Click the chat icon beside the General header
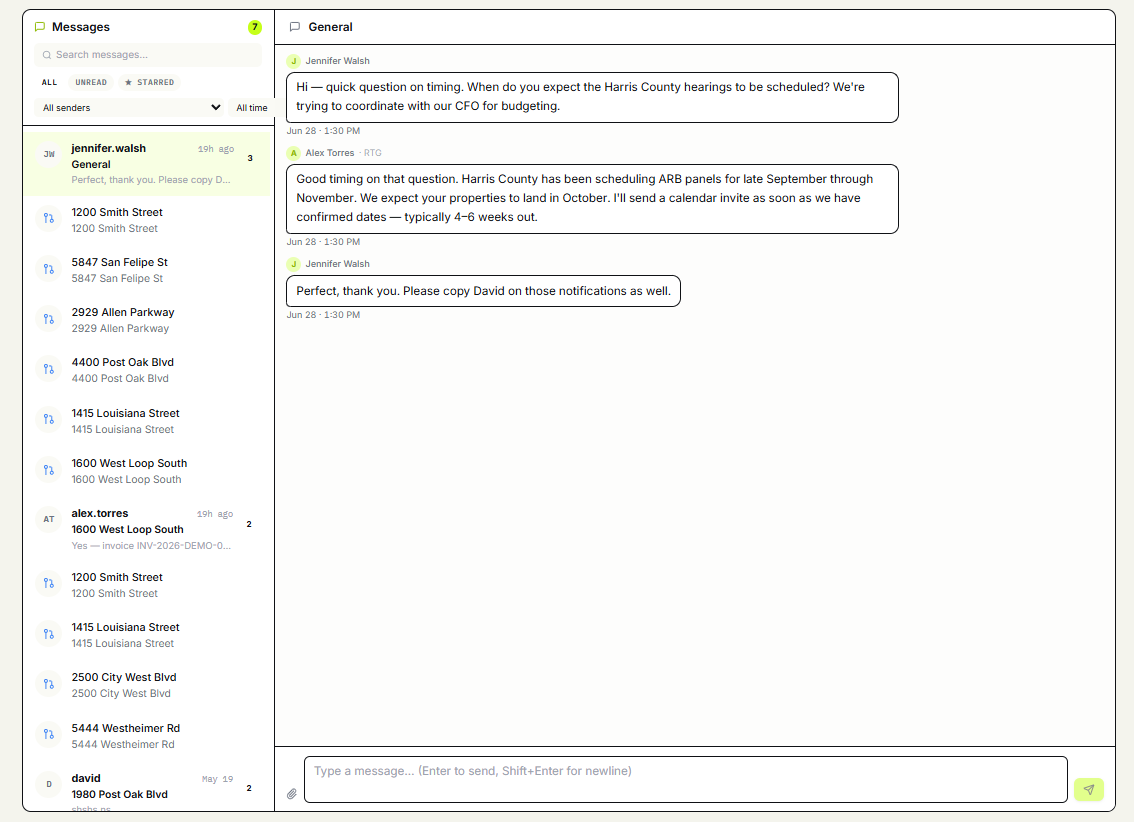This screenshot has height=822, width=1134. (294, 27)
